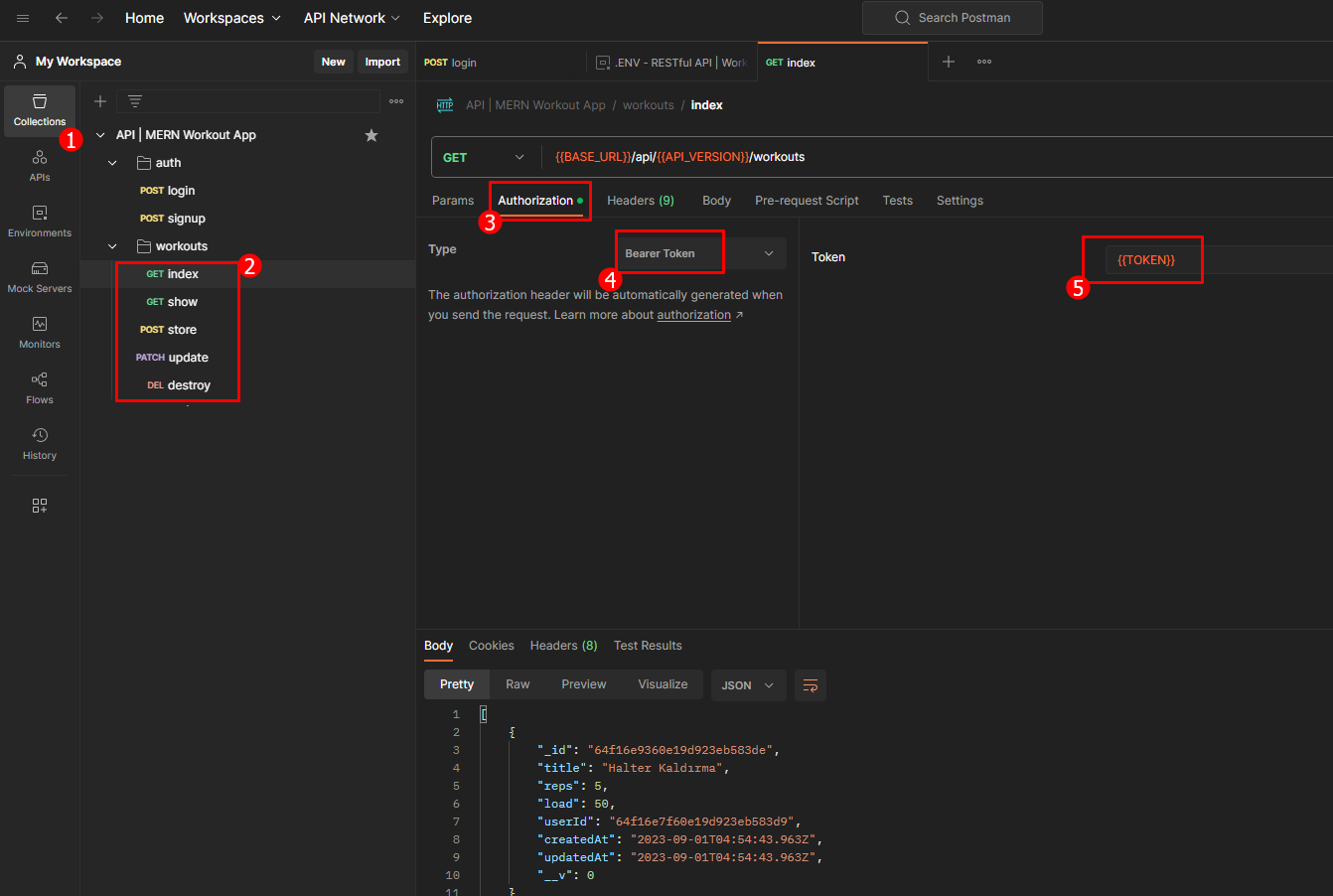Open the hamburger menu icon
This screenshot has width=1333, height=896.
[x=23, y=18]
